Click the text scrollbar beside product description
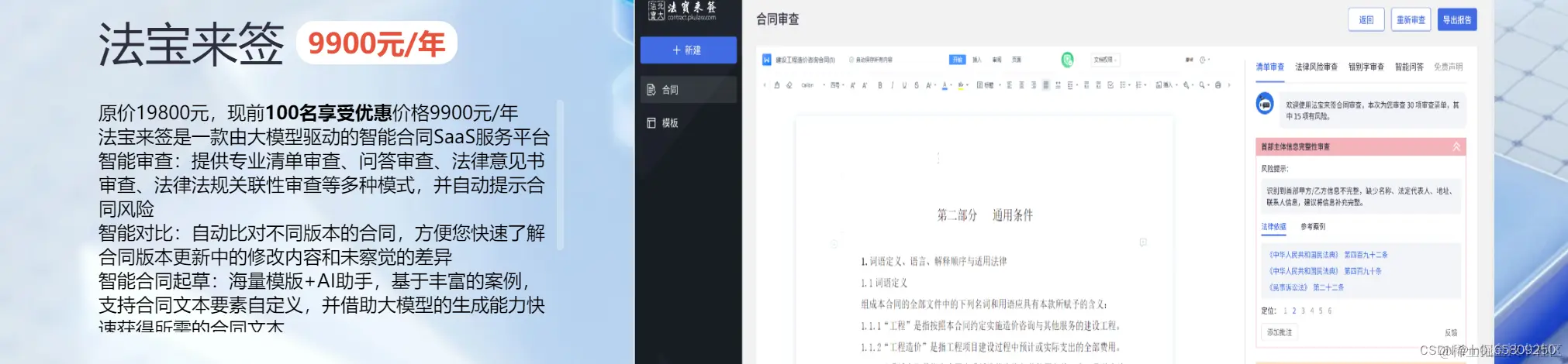Screen dimensions: 1568x364 [x=560, y=174]
